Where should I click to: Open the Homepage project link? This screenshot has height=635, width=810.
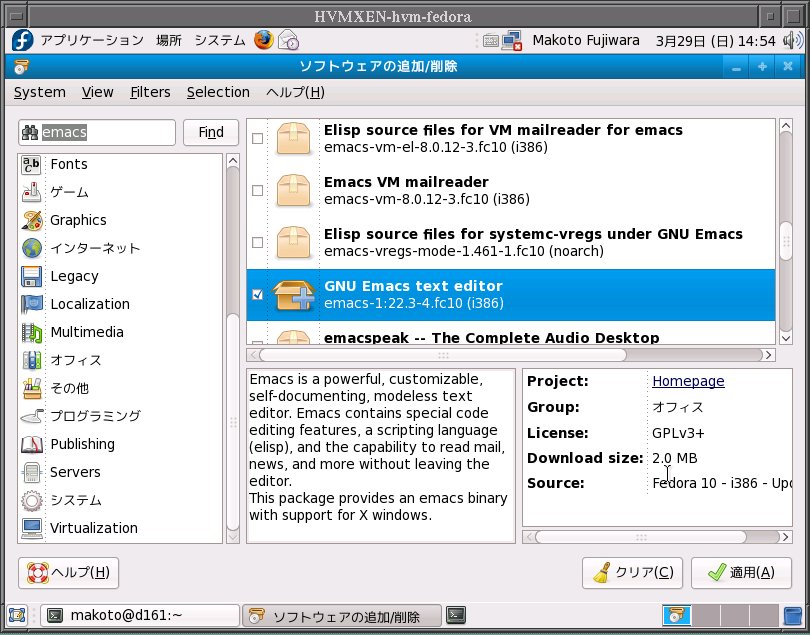pos(688,381)
